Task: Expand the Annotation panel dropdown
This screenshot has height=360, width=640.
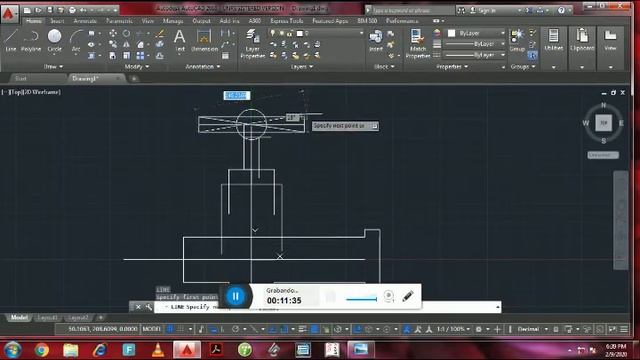Action: [203, 66]
